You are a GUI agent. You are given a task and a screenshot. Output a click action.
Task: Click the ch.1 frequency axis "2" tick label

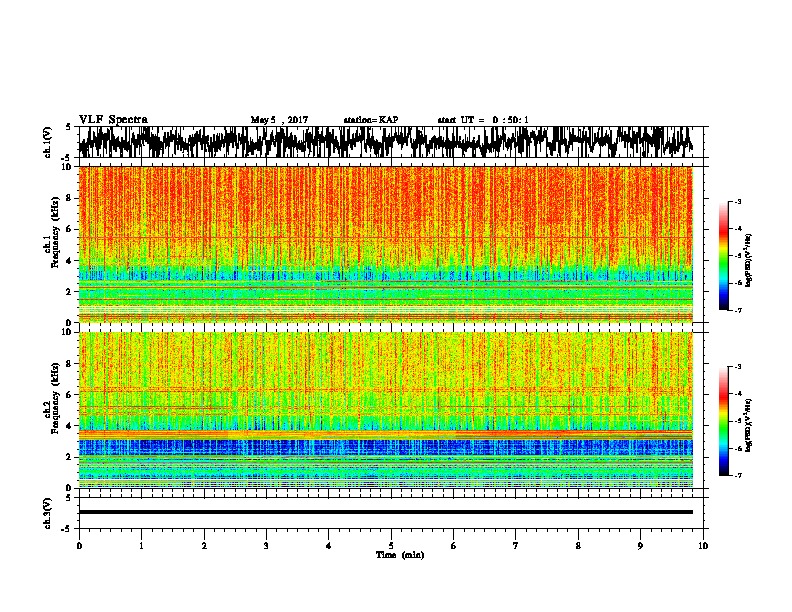coord(70,292)
